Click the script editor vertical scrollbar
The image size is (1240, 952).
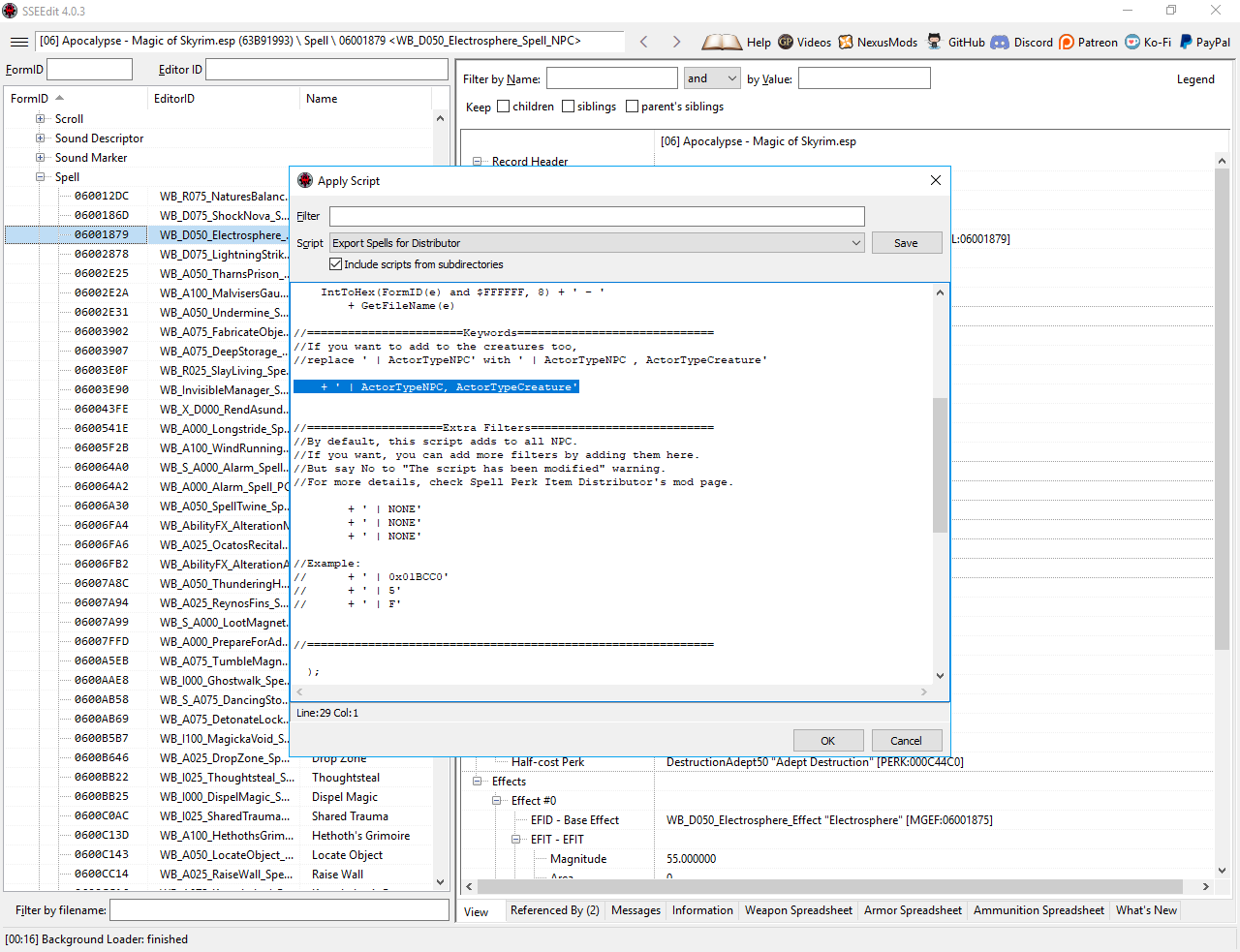click(940, 465)
